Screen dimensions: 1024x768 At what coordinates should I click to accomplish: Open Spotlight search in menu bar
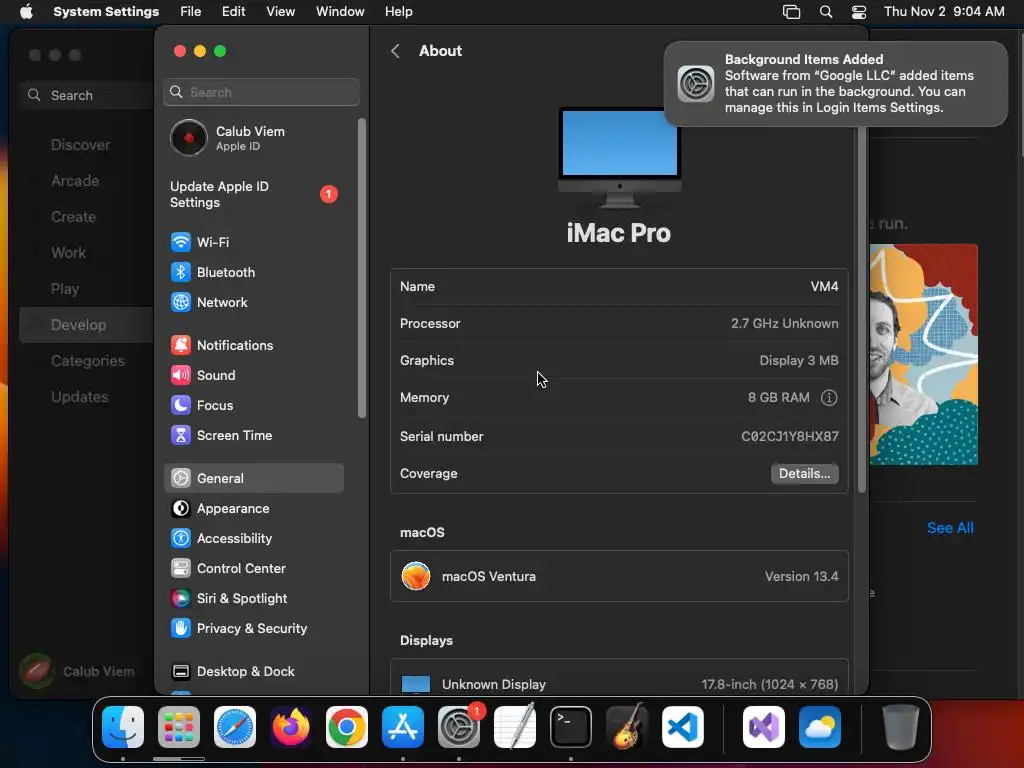coord(826,12)
